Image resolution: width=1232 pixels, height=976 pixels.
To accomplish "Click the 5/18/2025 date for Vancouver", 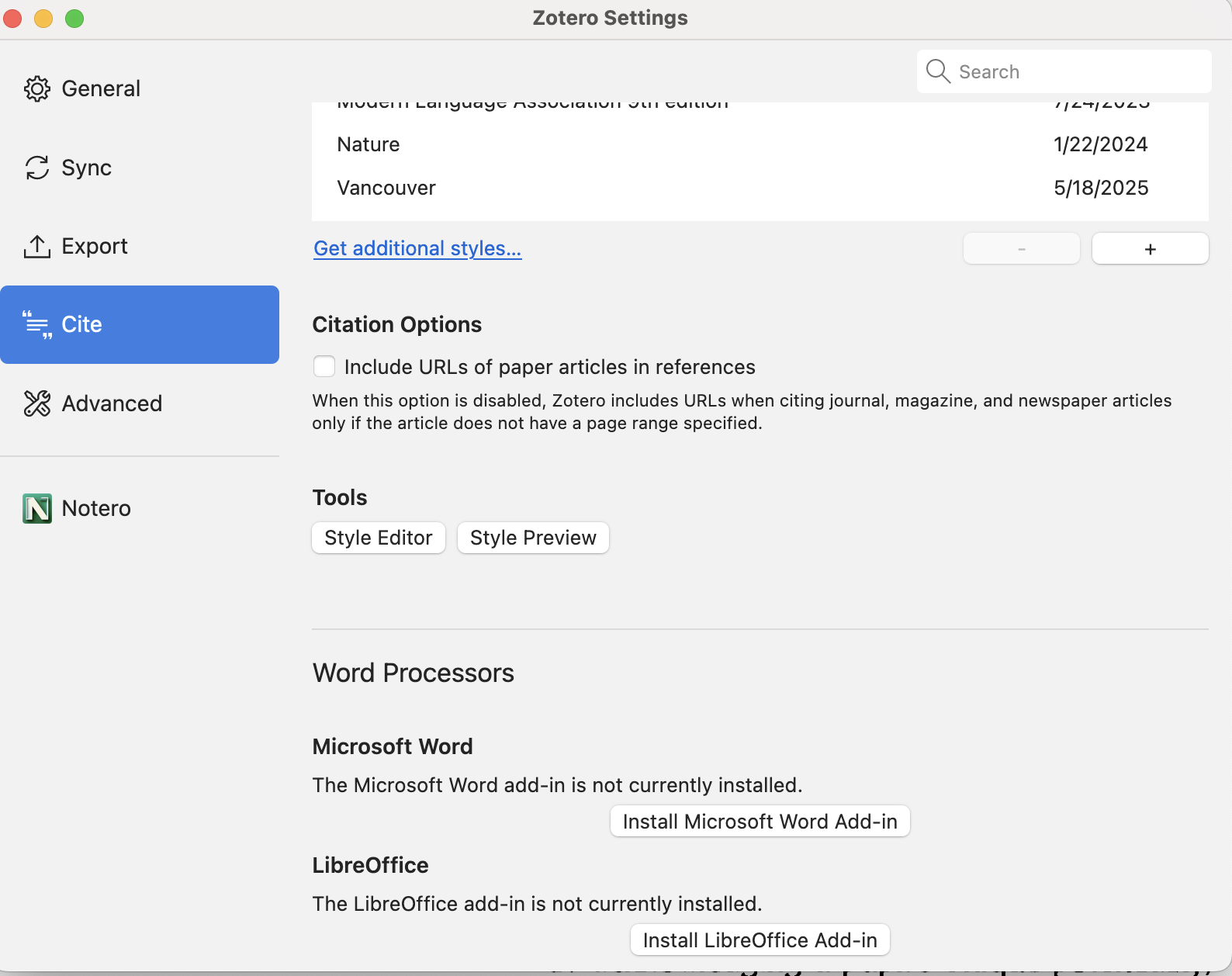I will point(1101,188).
